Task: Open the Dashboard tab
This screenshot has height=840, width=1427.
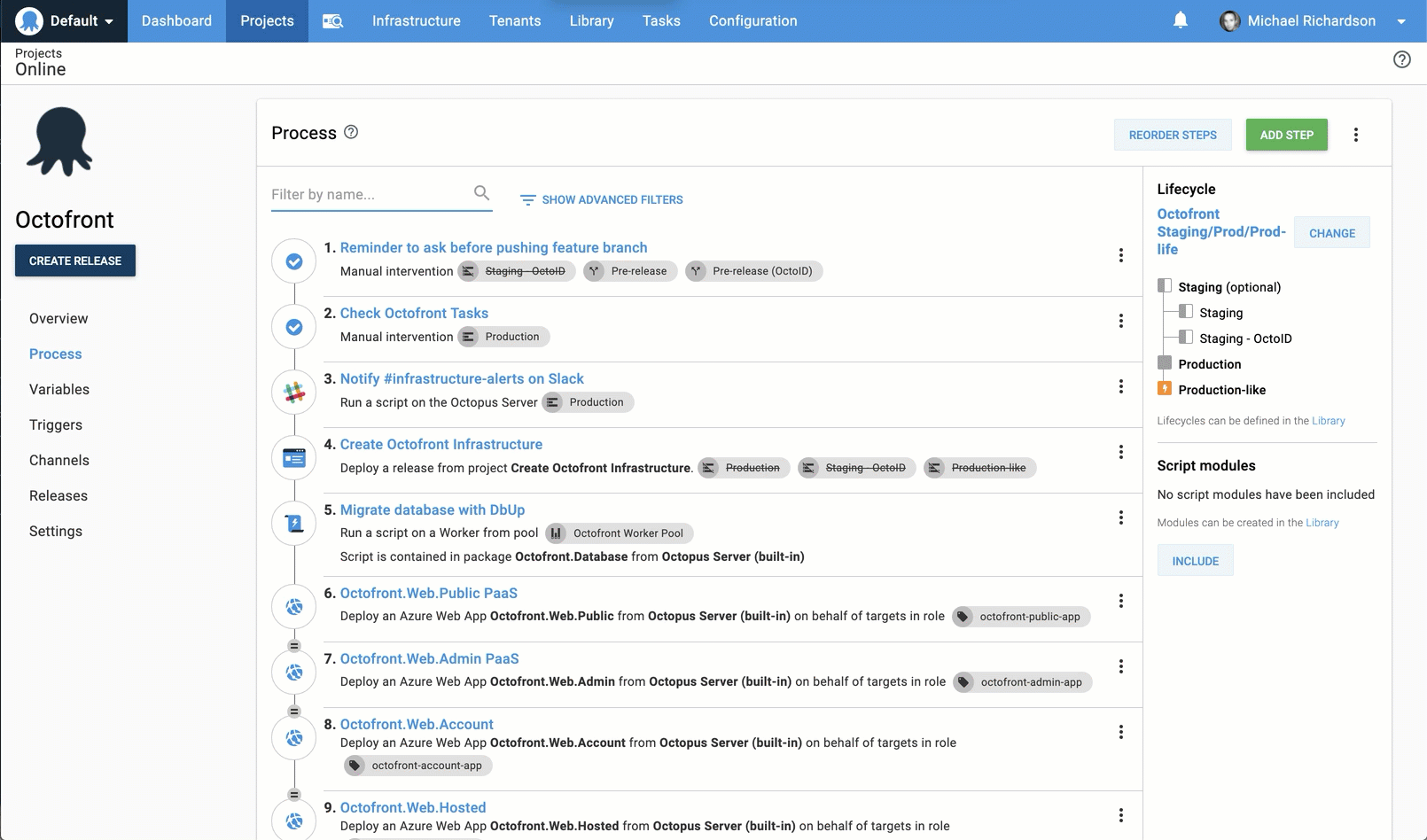Action: tap(176, 21)
